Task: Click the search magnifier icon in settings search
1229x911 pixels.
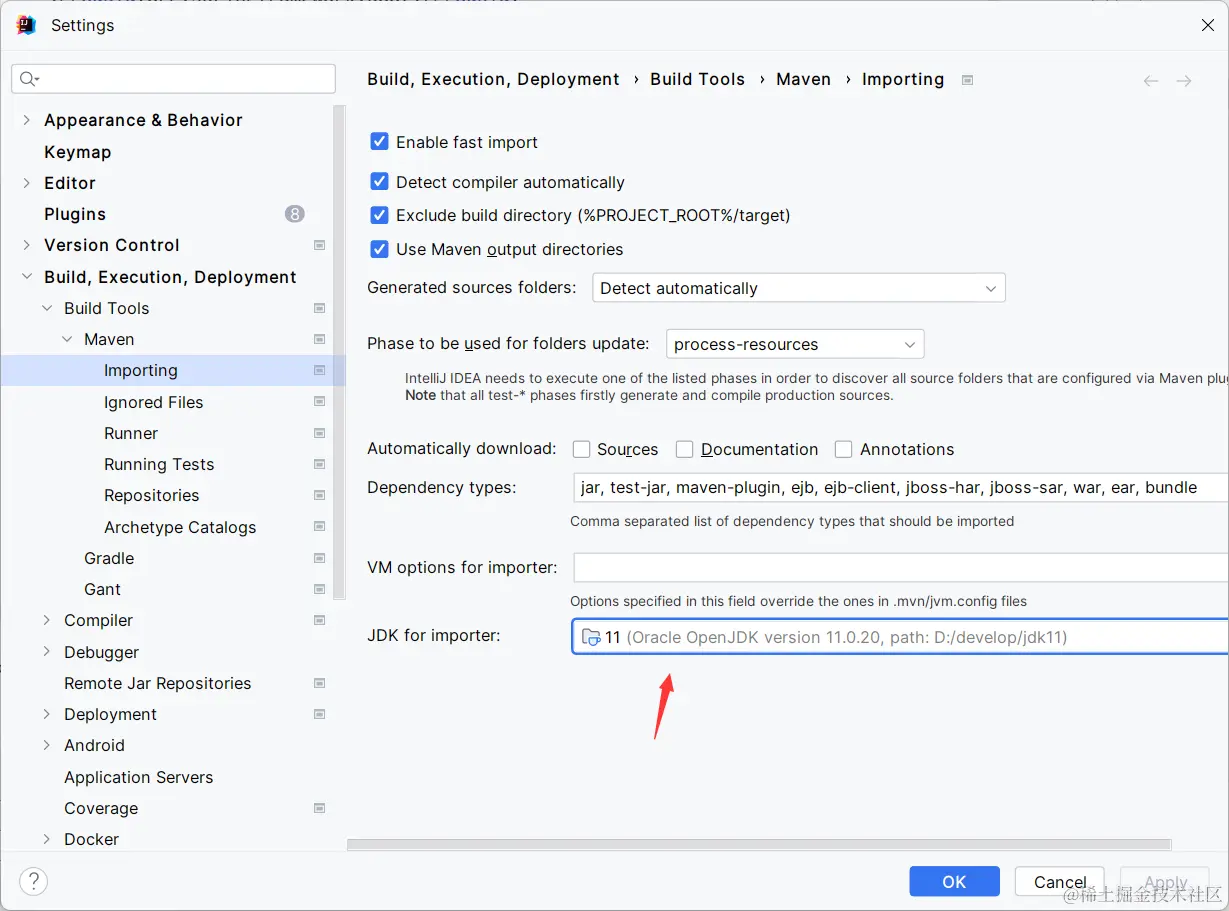Action: pos(28,79)
